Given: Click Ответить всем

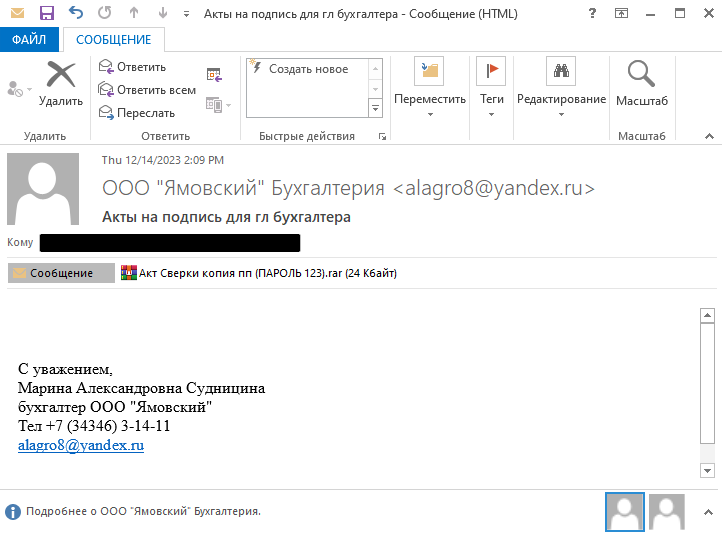Looking at the screenshot, I should pyautogui.click(x=147, y=90).
